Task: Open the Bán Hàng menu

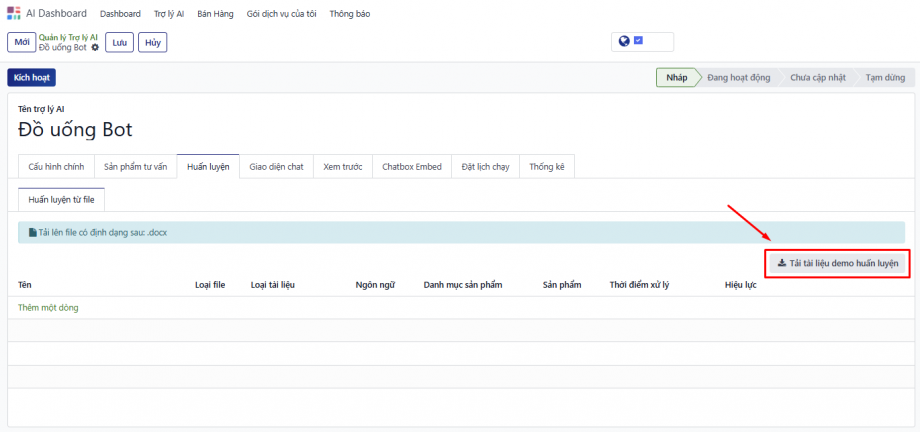Action: click(x=215, y=14)
